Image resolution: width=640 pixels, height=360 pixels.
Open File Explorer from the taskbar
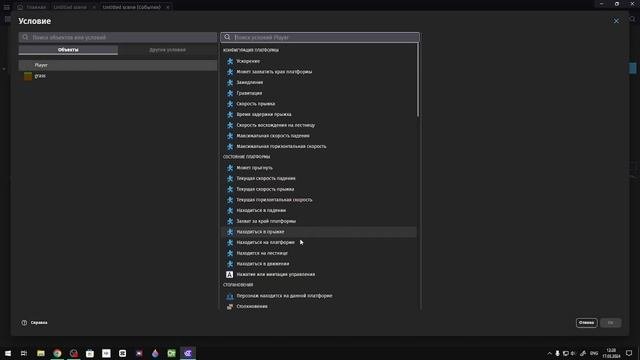(41, 353)
